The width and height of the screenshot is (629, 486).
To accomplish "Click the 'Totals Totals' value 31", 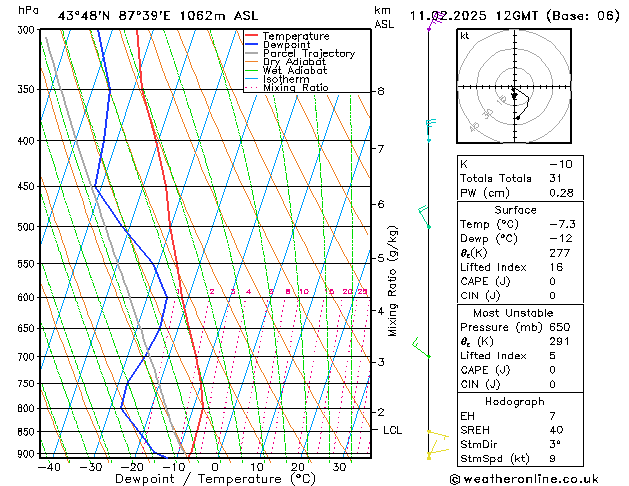I will point(555,178).
